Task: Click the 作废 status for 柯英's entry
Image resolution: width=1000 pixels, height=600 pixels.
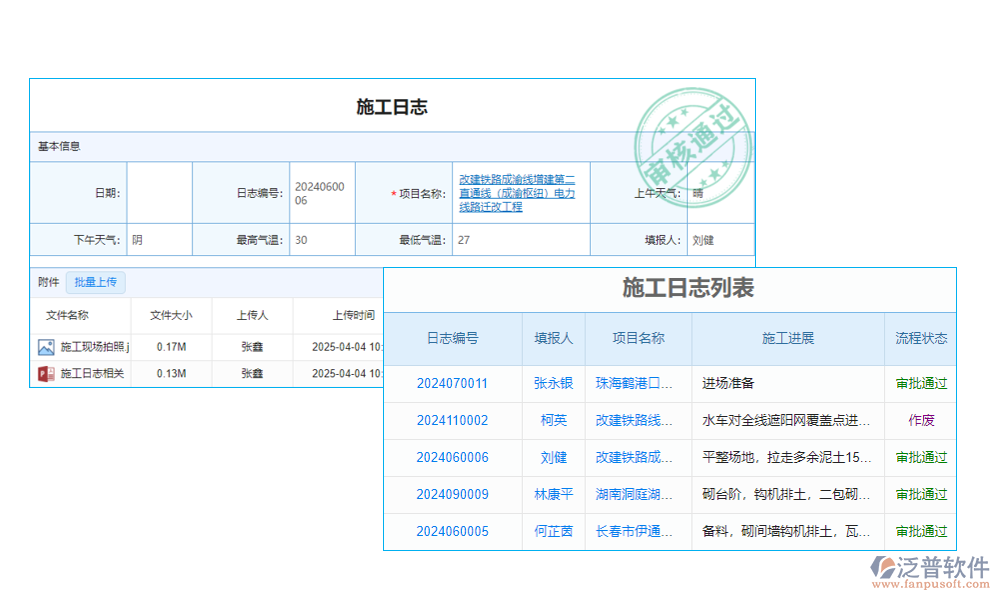Action: click(920, 420)
